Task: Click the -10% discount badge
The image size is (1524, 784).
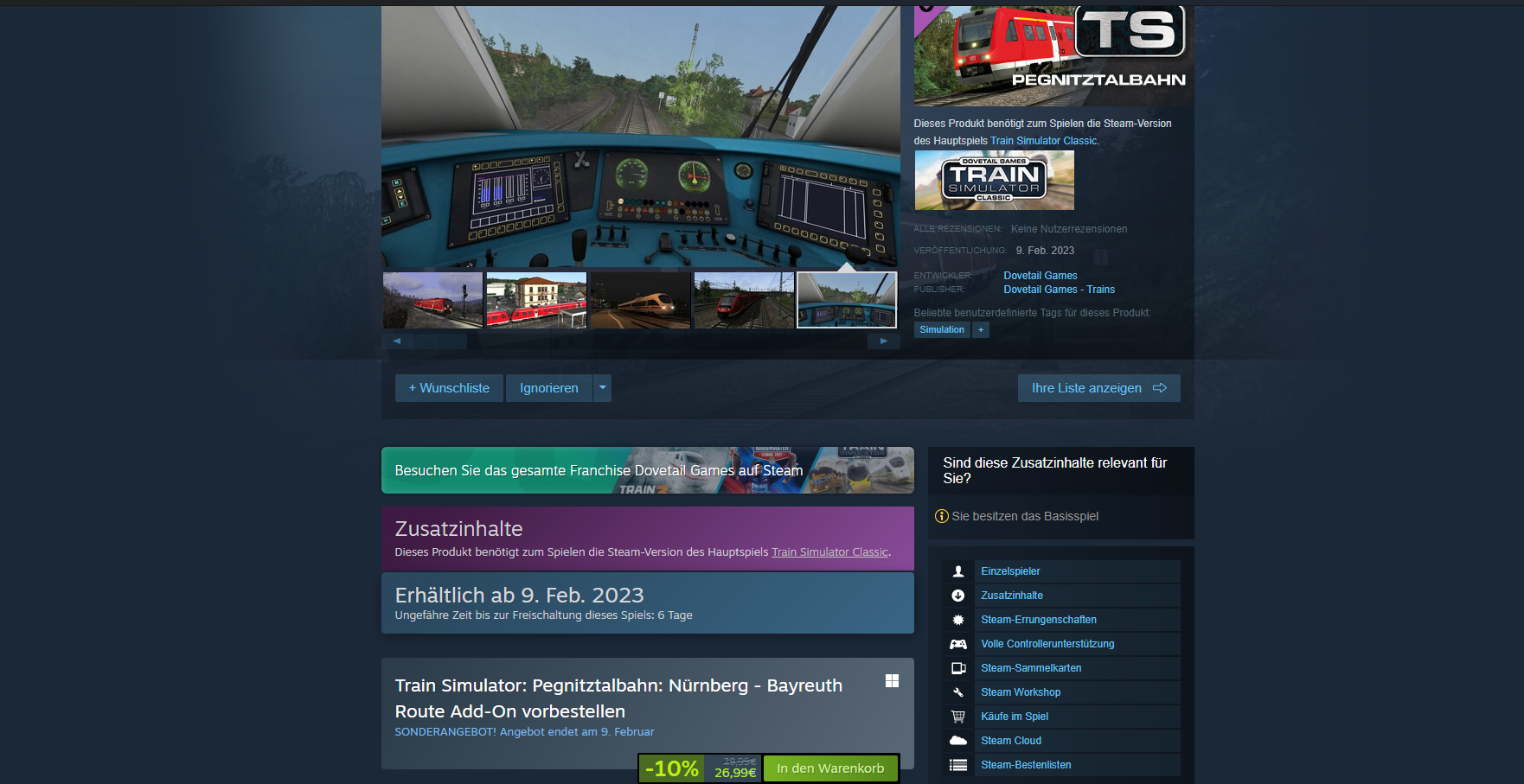Action: [x=672, y=768]
